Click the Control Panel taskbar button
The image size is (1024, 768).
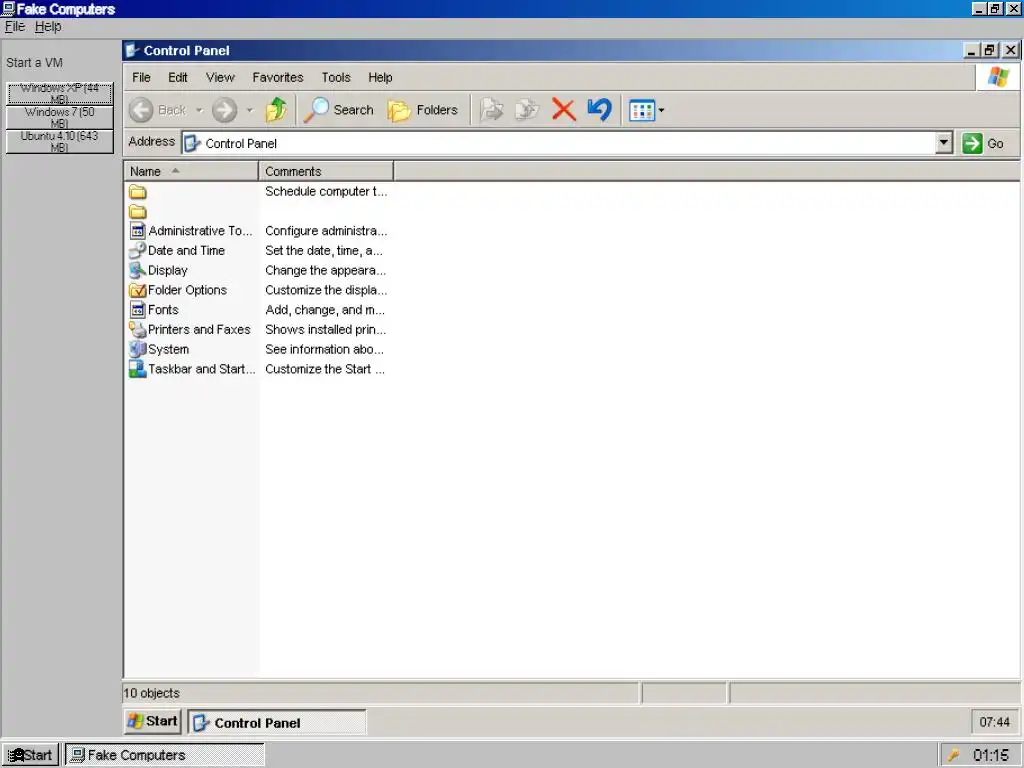(x=277, y=722)
